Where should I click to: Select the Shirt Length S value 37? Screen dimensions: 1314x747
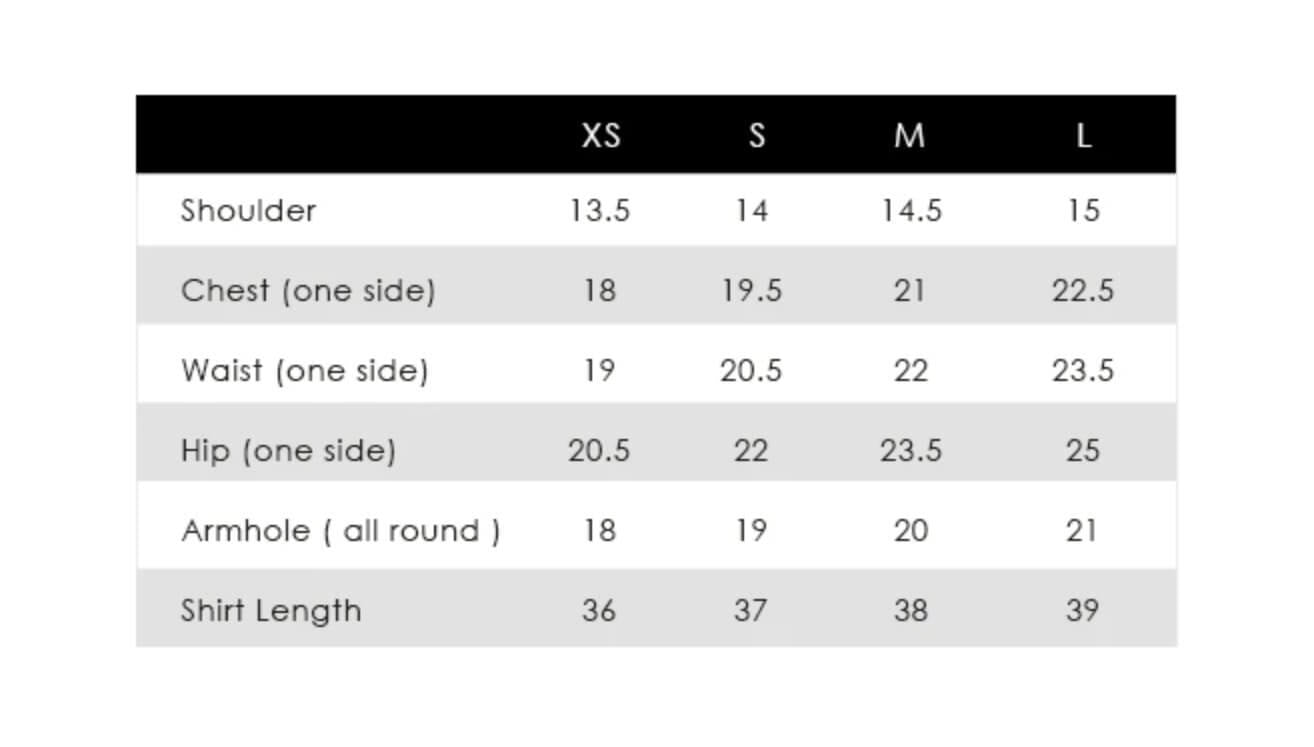[x=751, y=610]
